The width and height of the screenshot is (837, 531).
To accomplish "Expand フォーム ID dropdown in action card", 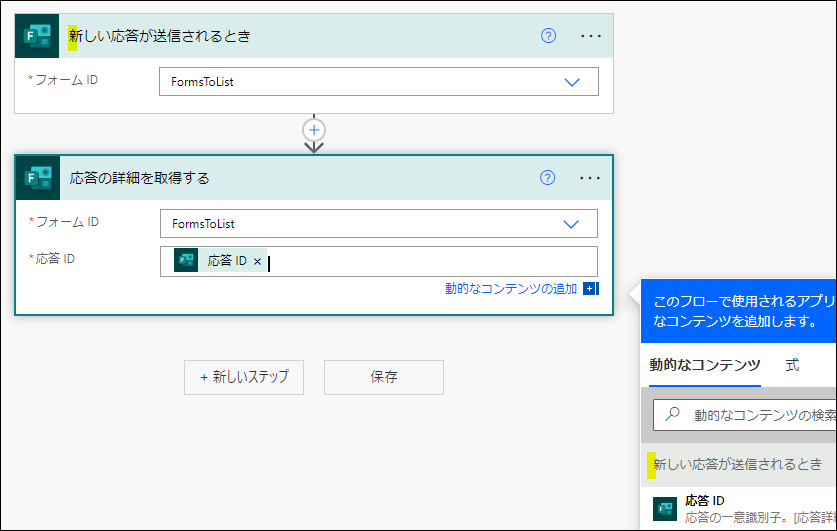I will 571,224.
